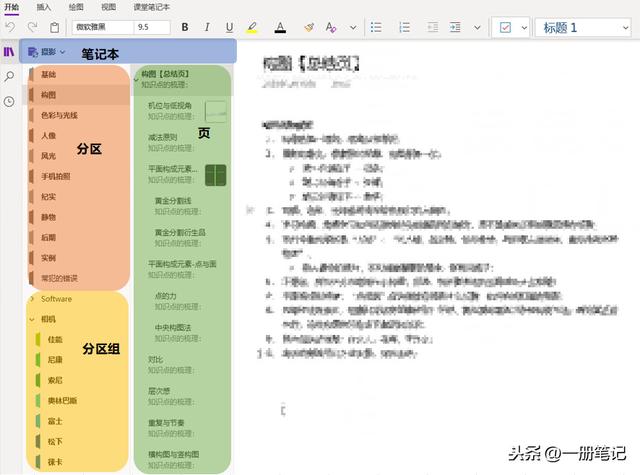Screen dimensions: 640x475
Task: Activate the format painter brush
Action: click(x=309, y=27)
